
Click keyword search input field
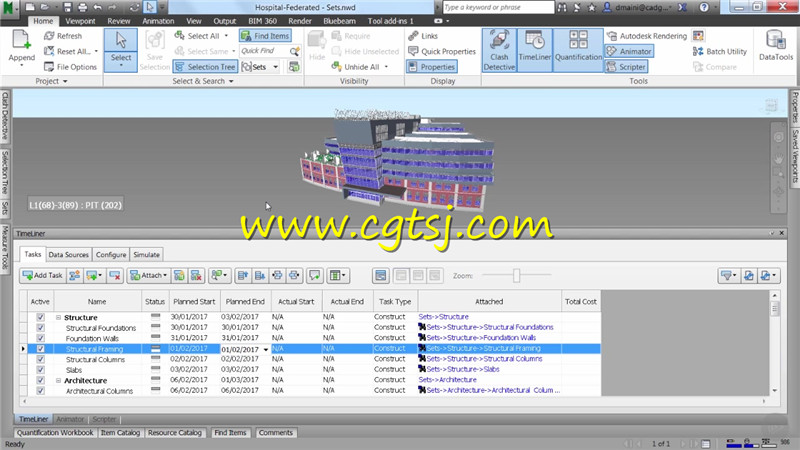click(498, 7)
